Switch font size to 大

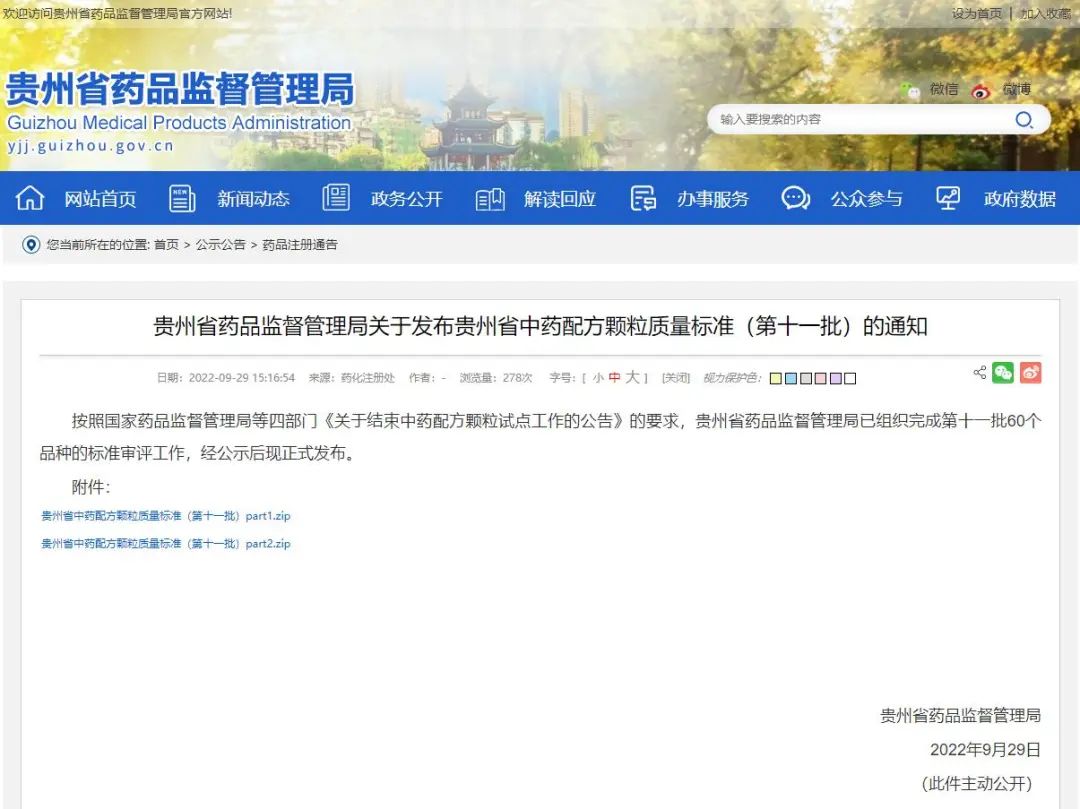pos(631,378)
